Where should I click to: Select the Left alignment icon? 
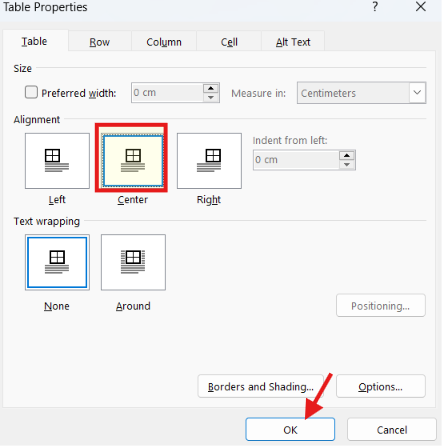coord(57,161)
